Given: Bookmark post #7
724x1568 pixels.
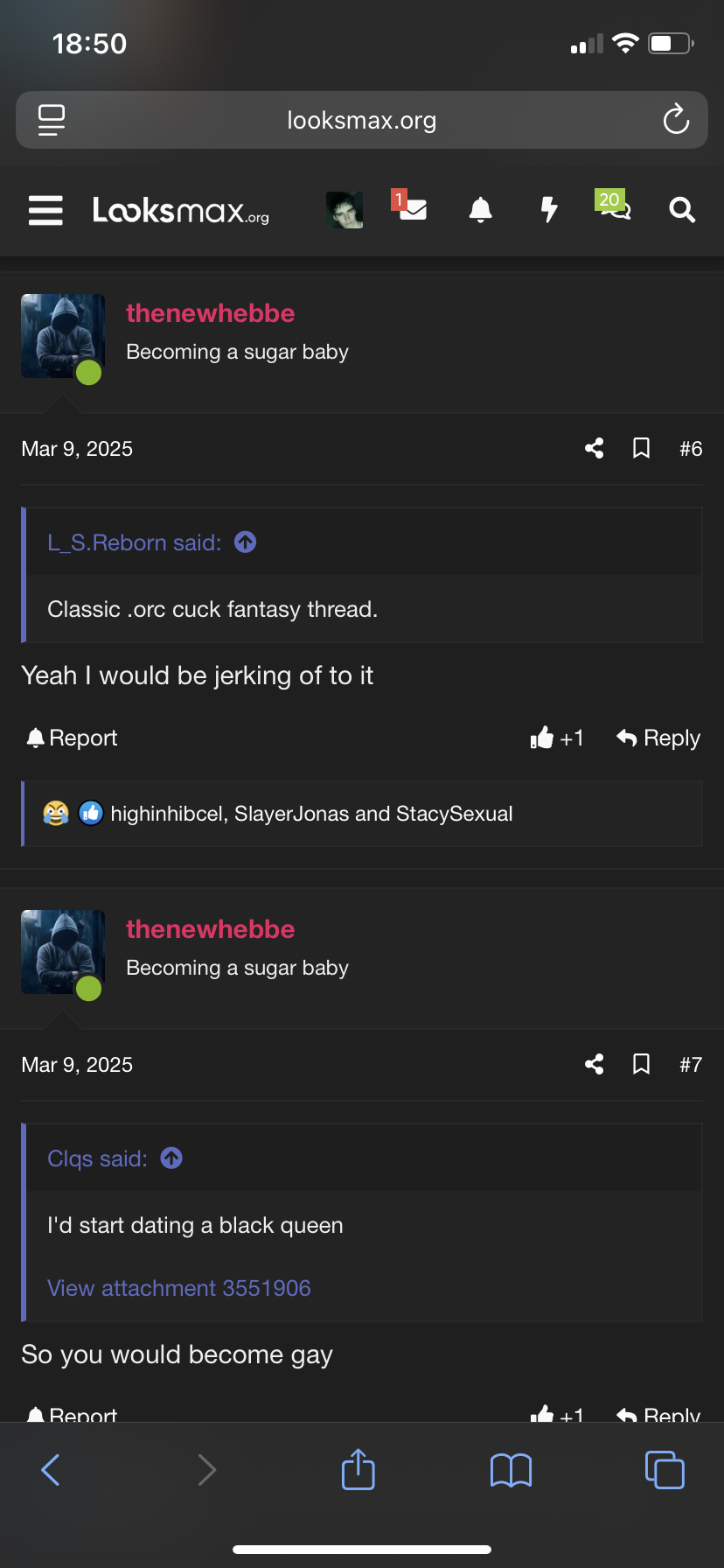Looking at the screenshot, I should click(641, 1065).
